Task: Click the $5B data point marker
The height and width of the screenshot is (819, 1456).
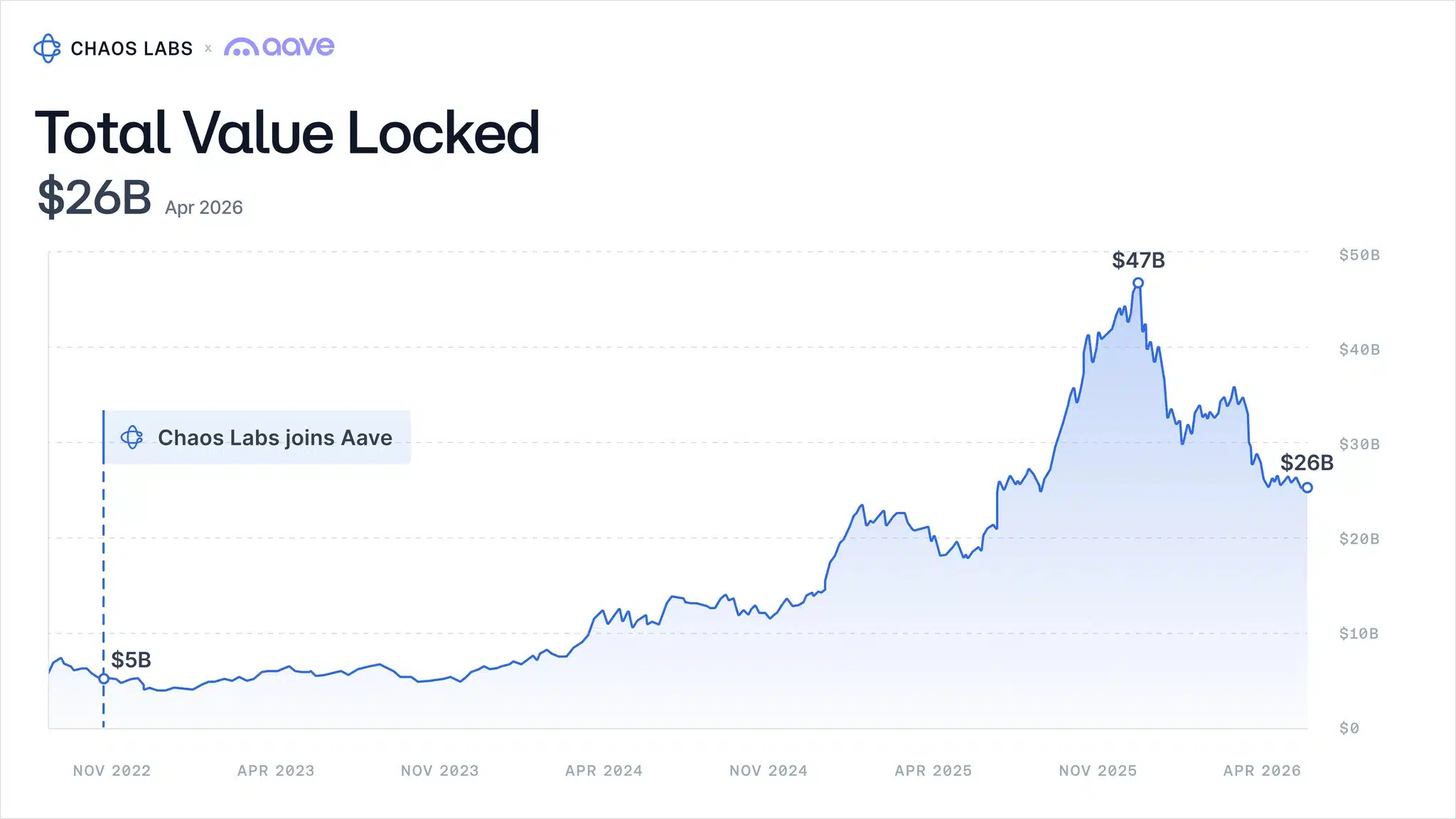Action: (104, 679)
